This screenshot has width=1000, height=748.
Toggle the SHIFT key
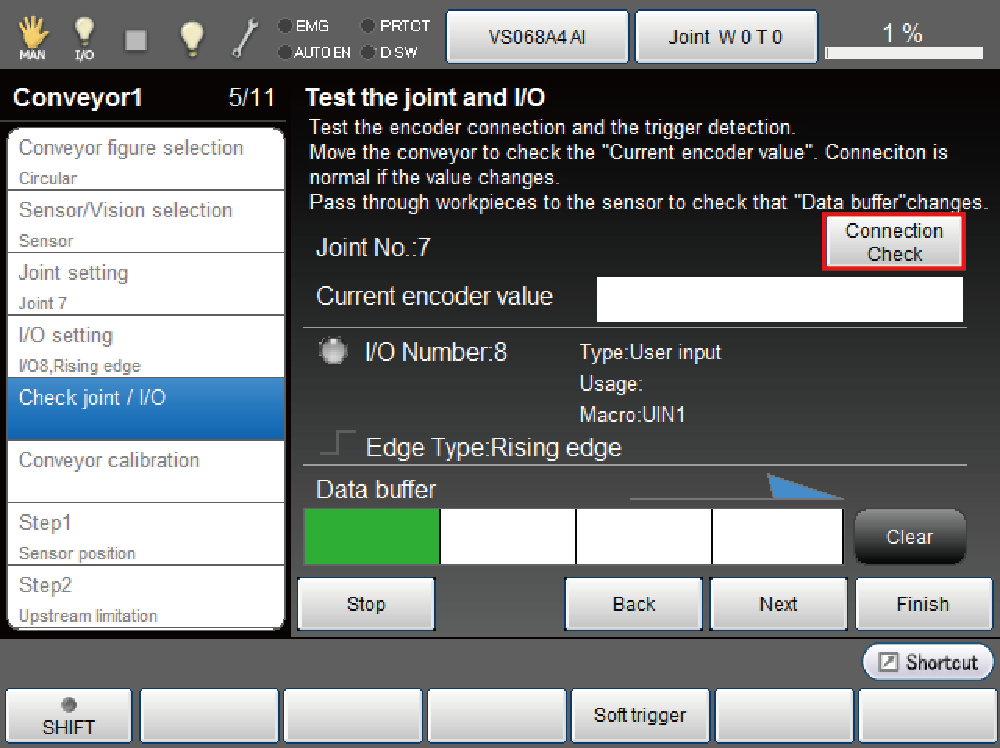(68, 717)
